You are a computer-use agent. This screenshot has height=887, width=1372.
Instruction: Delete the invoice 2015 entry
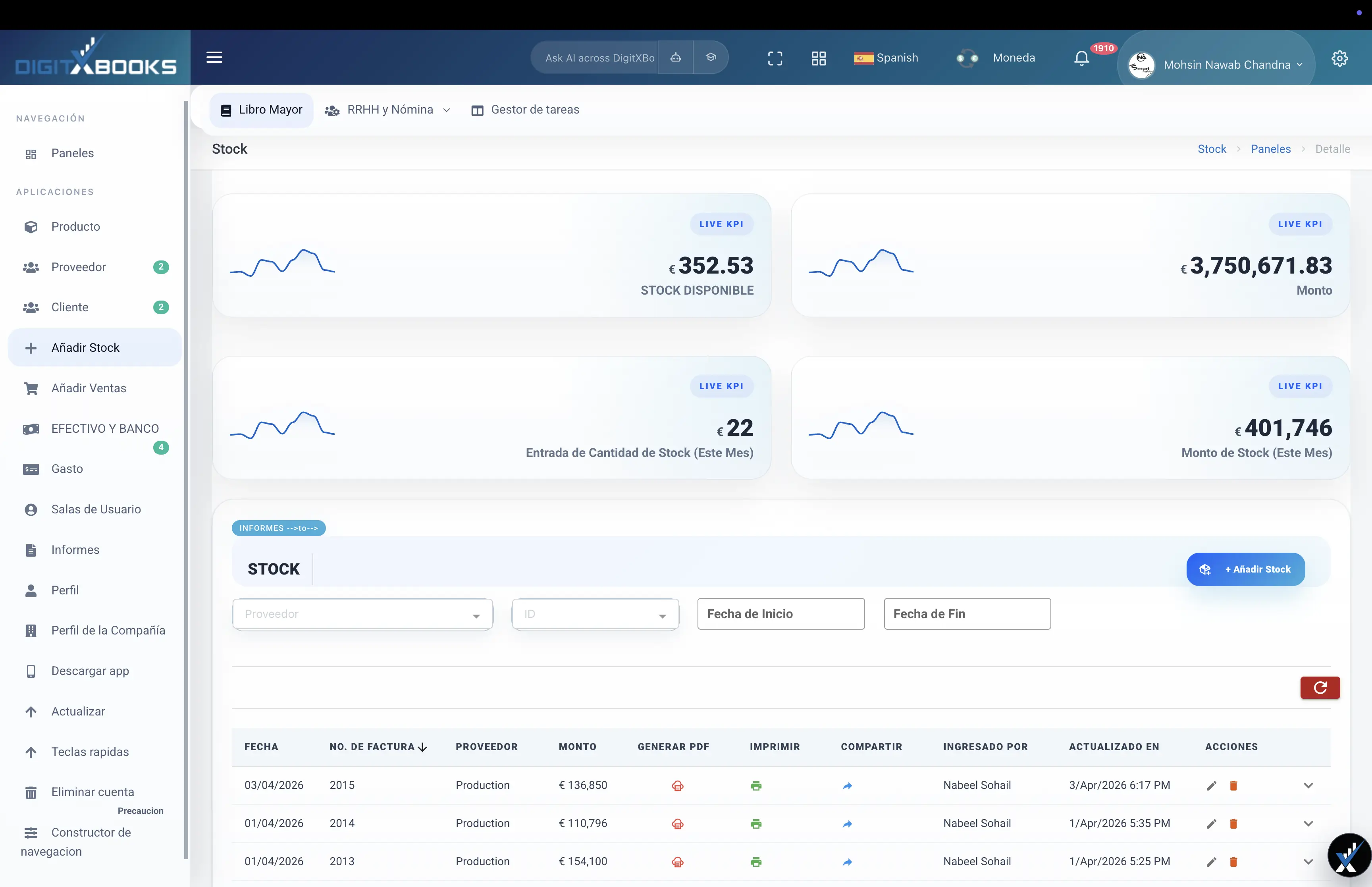pos(1233,785)
